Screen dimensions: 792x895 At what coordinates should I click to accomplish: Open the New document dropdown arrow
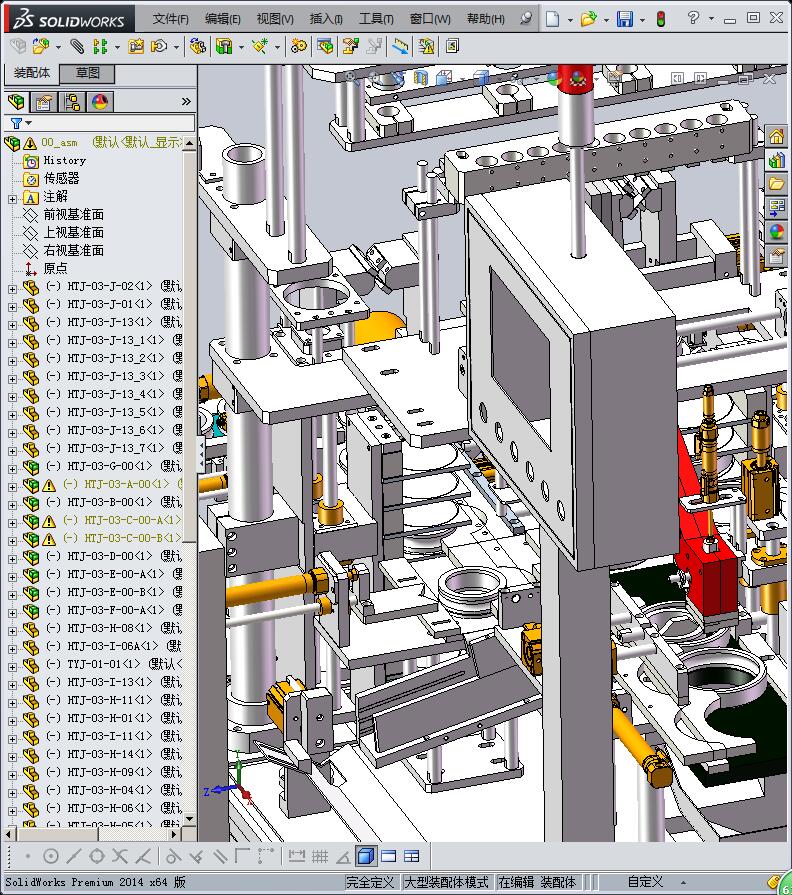tap(570, 20)
